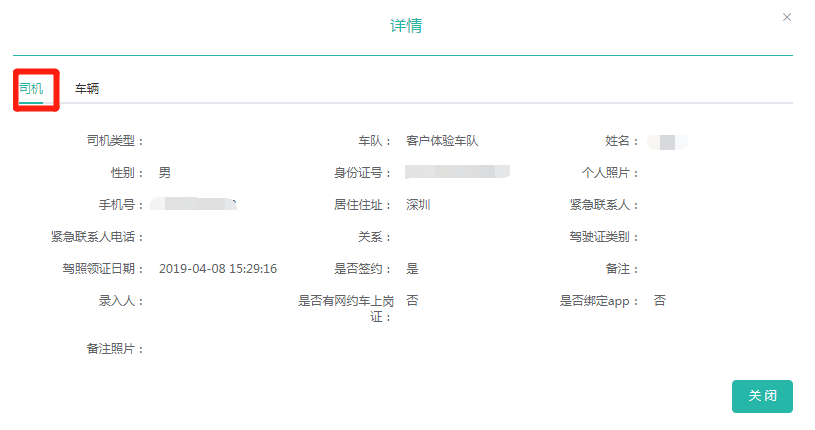Image resolution: width=815 pixels, height=430 pixels.
Task: Click the license date 2019-04-08 15:29:16
Action: point(218,269)
